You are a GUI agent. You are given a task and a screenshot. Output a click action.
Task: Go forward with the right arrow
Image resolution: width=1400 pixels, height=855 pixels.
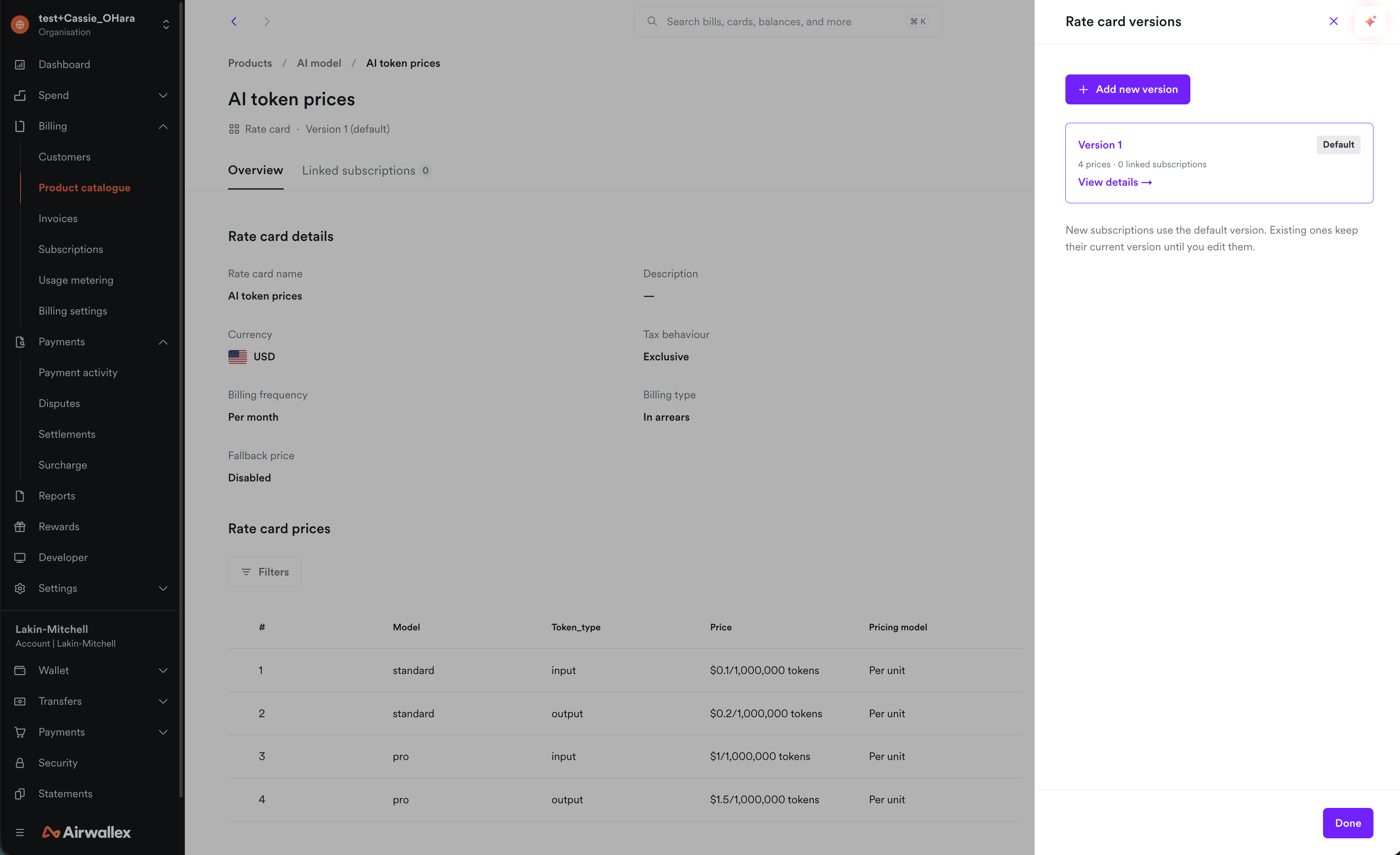267,21
